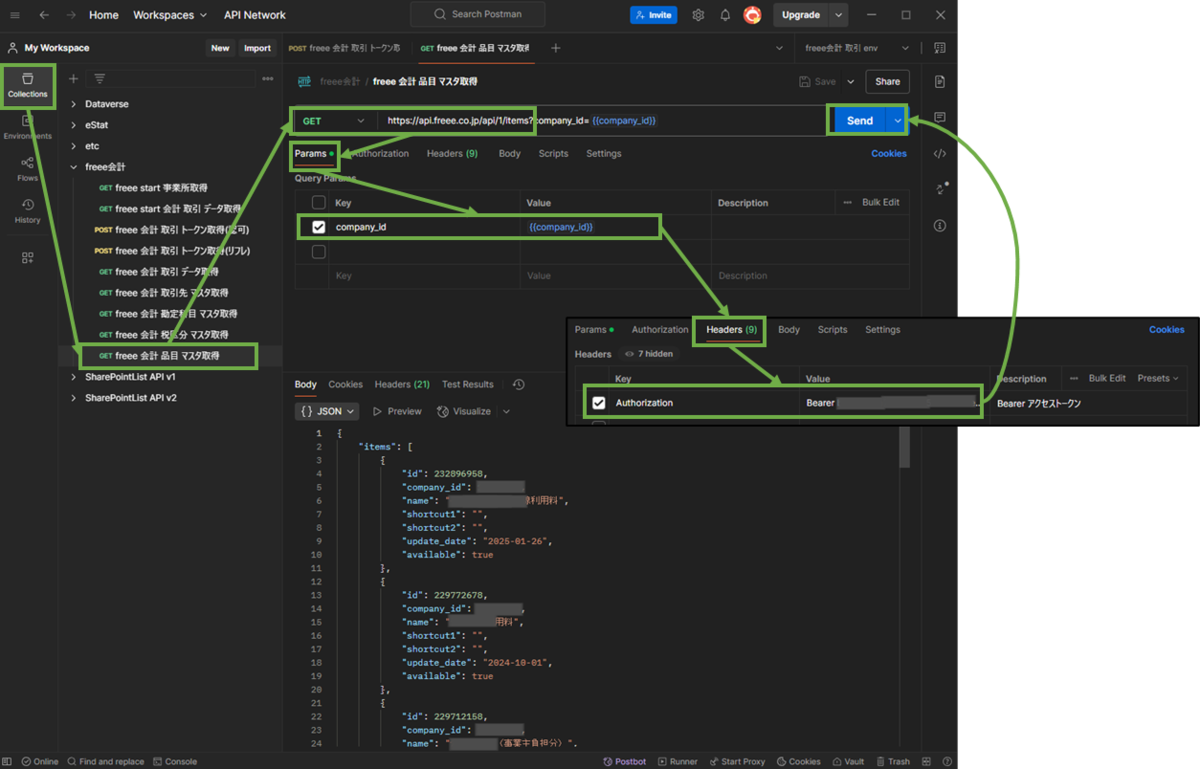Open the JSON response format dropdown

(328, 411)
